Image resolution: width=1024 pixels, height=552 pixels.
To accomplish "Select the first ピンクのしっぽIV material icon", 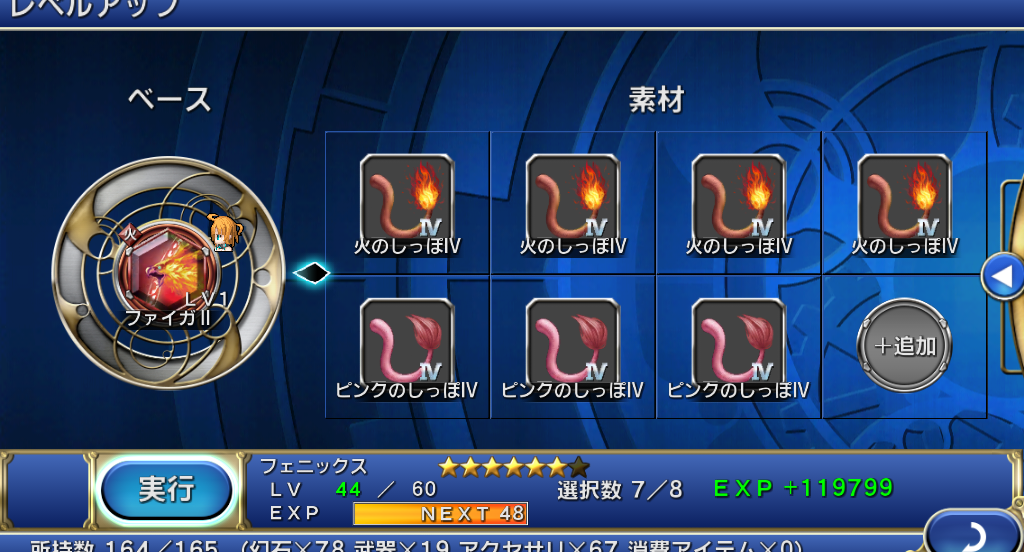I will [407, 343].
